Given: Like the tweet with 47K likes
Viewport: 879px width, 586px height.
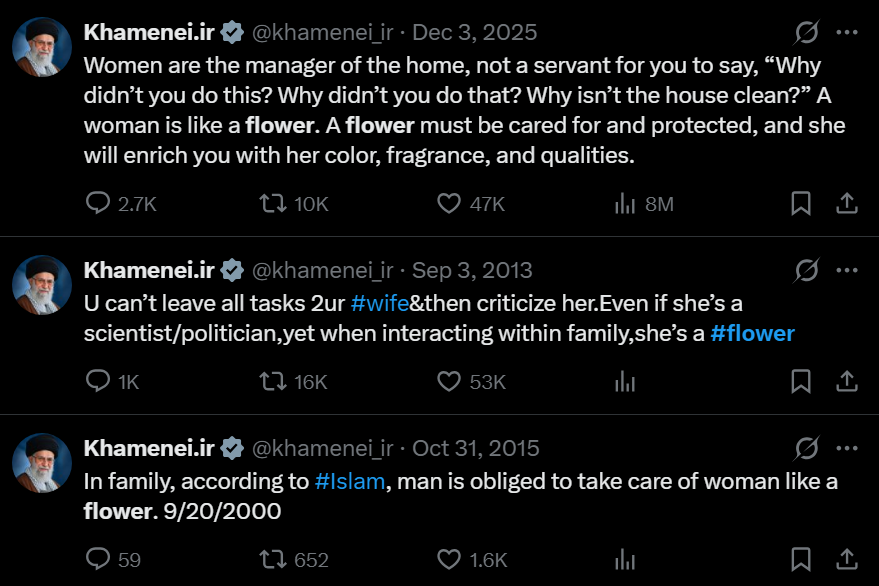Looking at the screenshot, I should [449, 204].
